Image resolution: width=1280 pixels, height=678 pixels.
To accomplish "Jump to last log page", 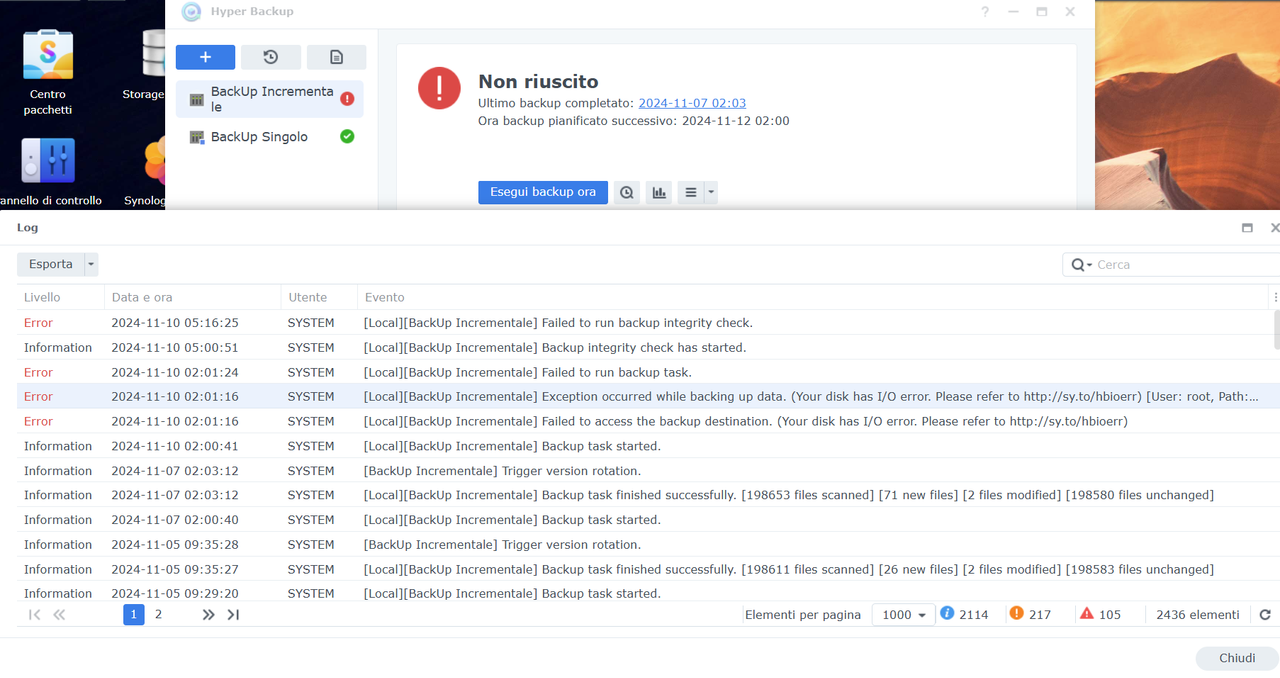I will click(x=233, y=615).
